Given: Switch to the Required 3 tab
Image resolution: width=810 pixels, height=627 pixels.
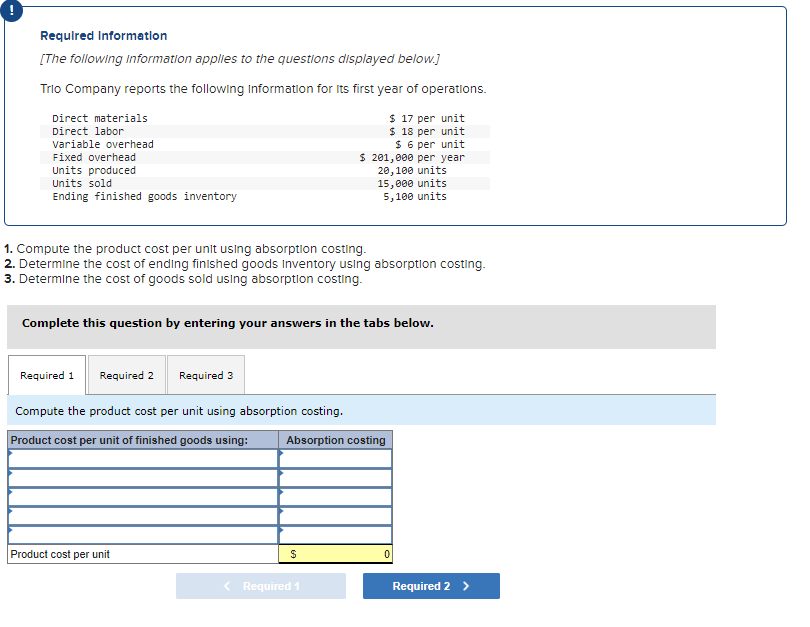Looking at the screenshot, I should point(205,374).
